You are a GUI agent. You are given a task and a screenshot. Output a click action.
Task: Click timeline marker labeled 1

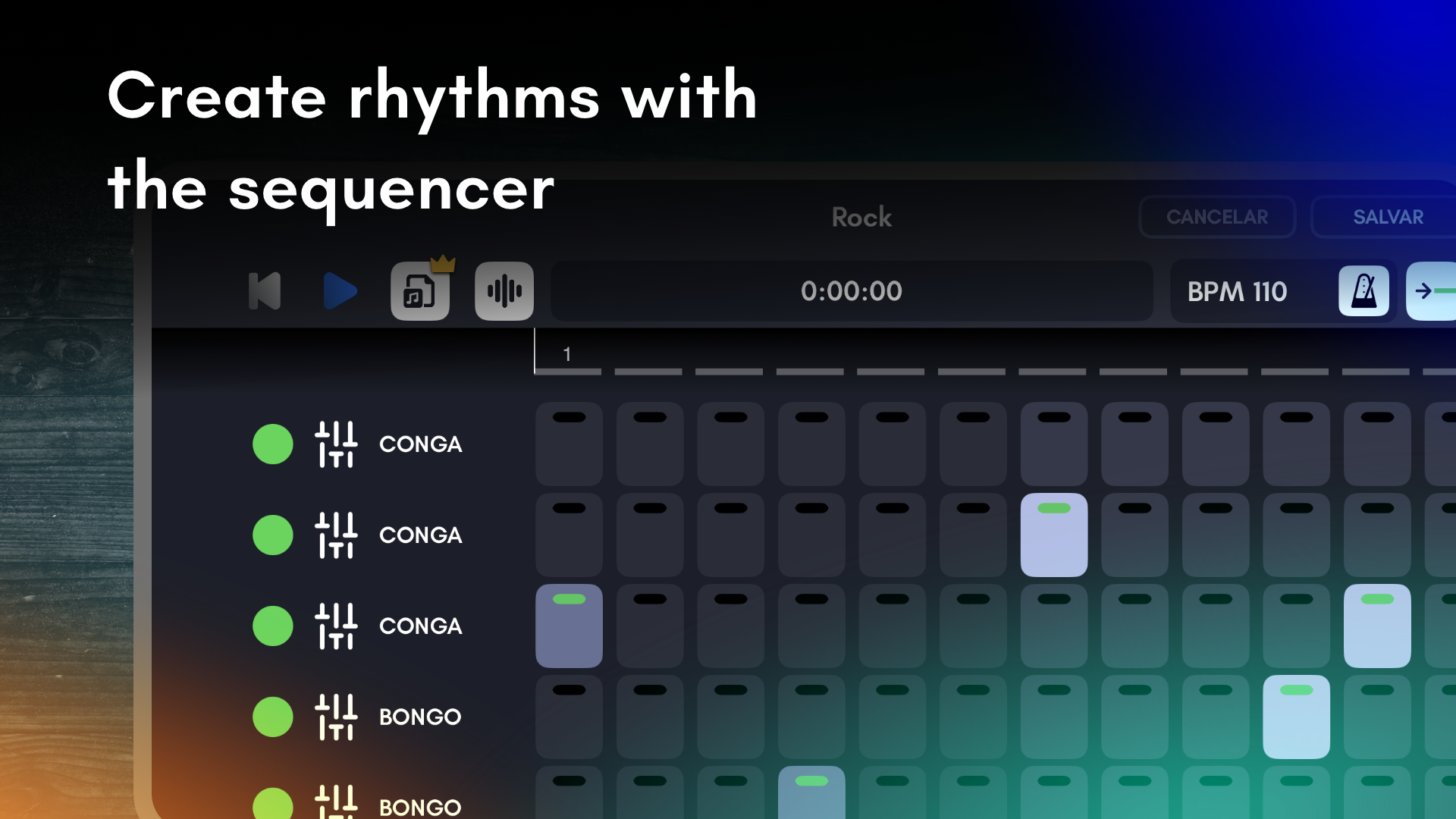click(567, 355)
